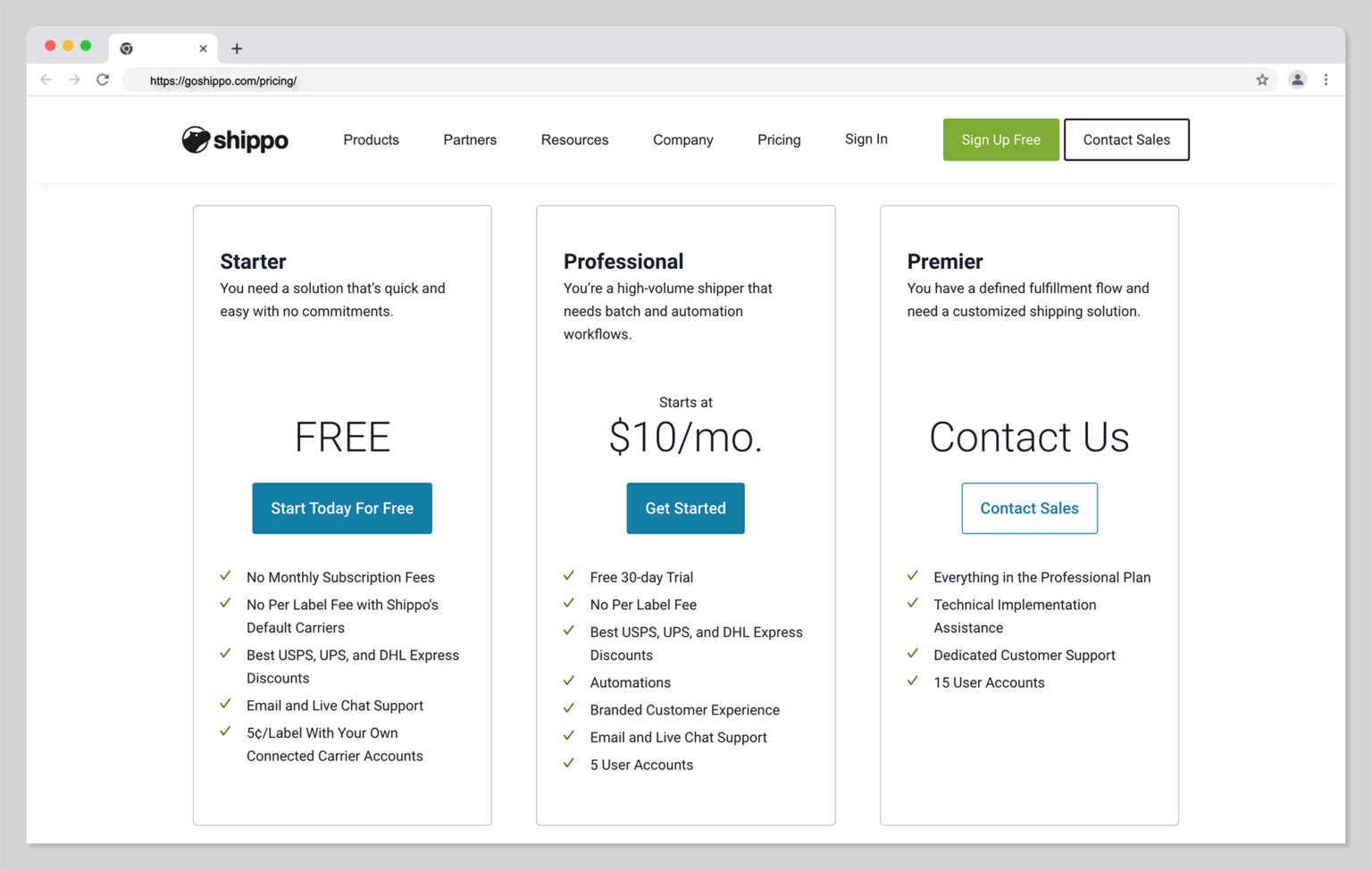Open a new browser tab
Screen dimensions: 1372x870
coord(237,48)
